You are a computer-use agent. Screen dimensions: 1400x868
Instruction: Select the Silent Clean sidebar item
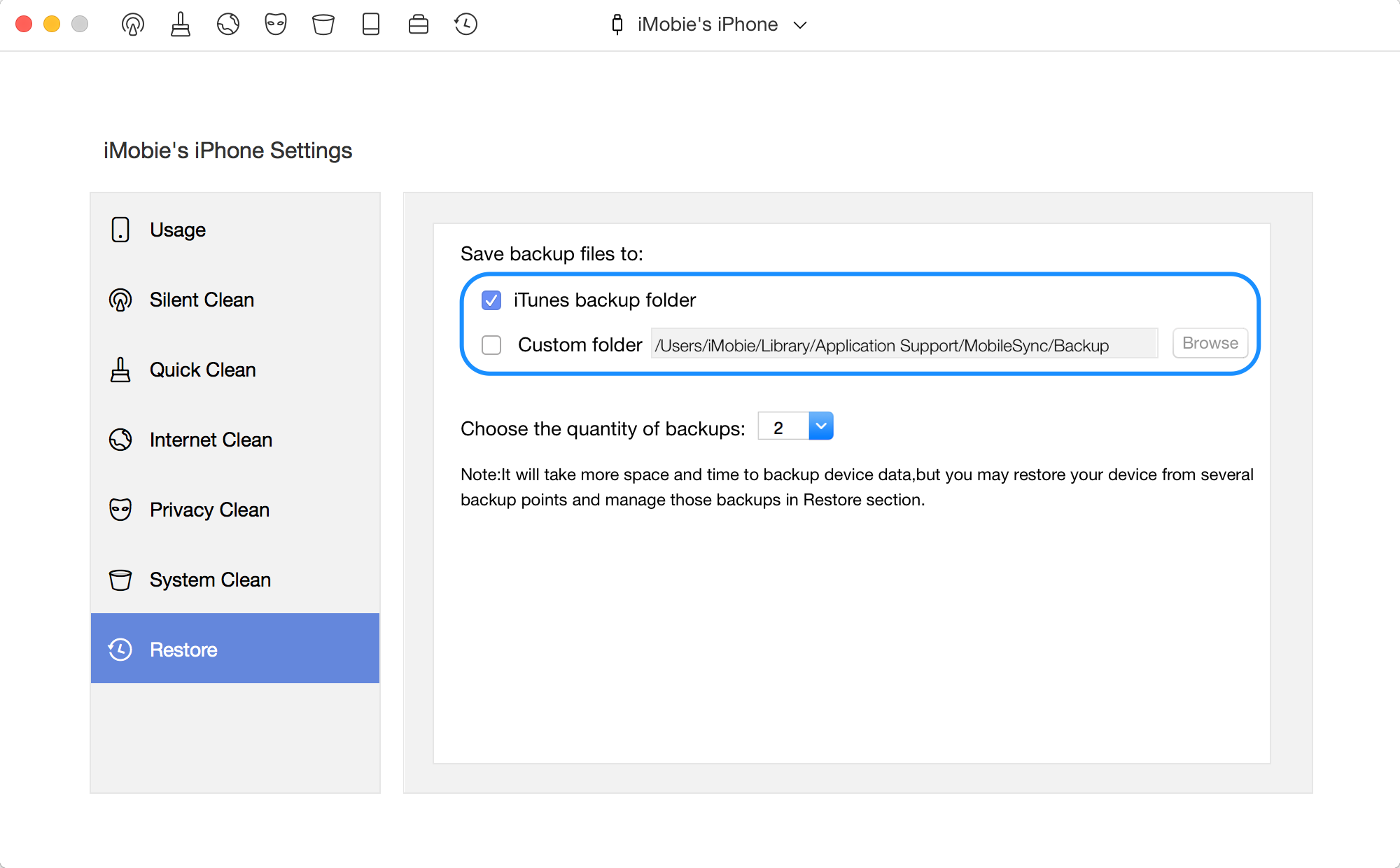pyautogui.click(x=235, y=300)
